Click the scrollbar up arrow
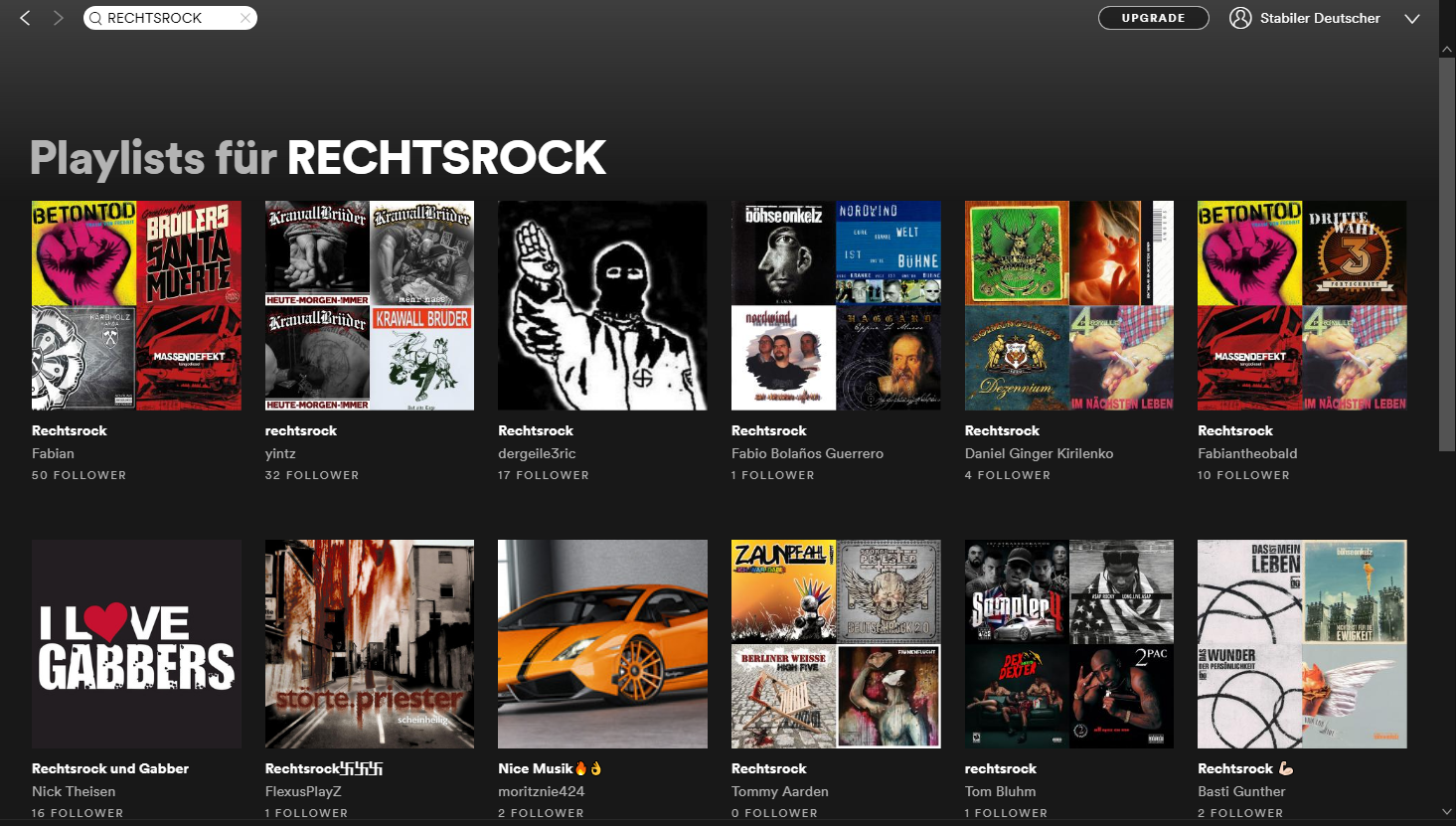Image resolution: width=1456 pixels, height=827 pixels. click(1447, 49)
